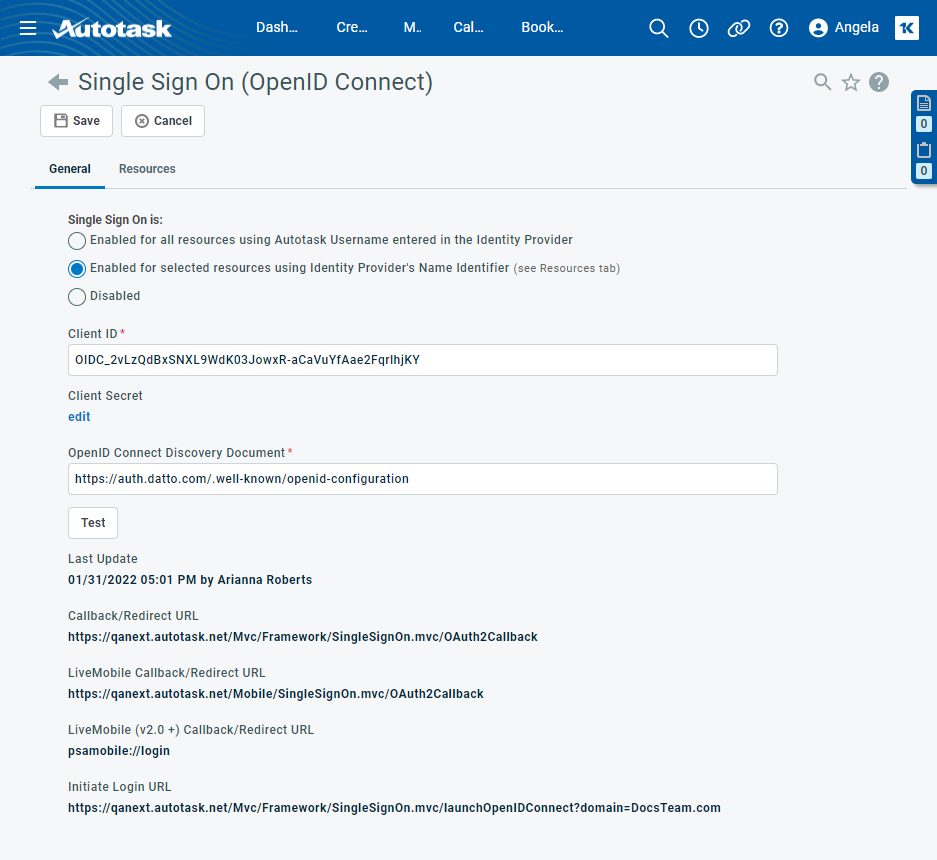Open the clipboard icon in right sidebar
Image resolution: width=937 pixels, height=860 pixels.
tap(924, 150)
